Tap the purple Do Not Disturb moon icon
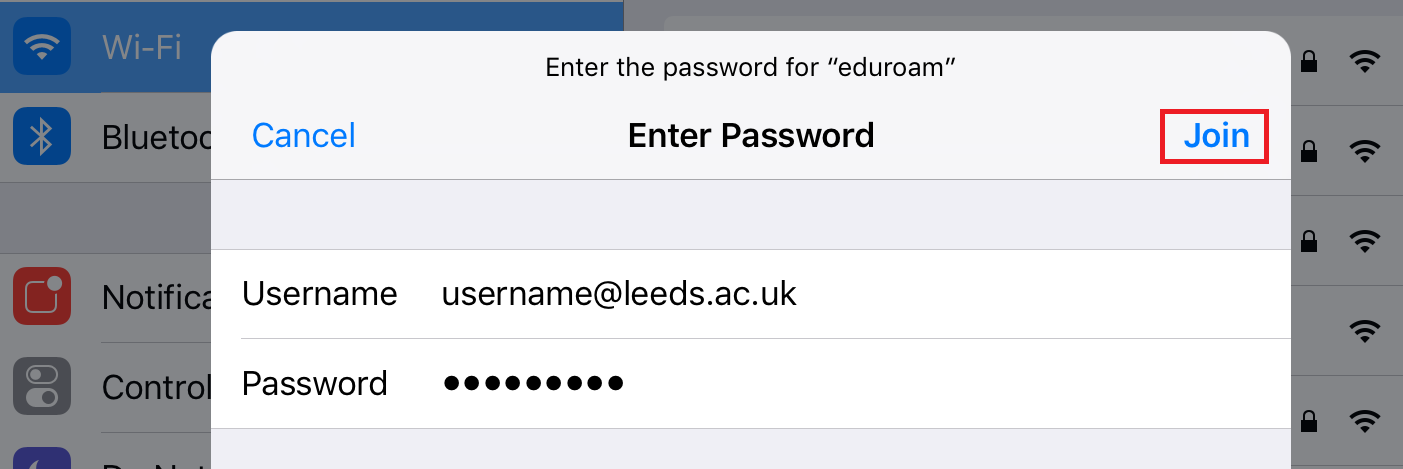Screen dimensions: 1403x469 [x=42, y=458]
